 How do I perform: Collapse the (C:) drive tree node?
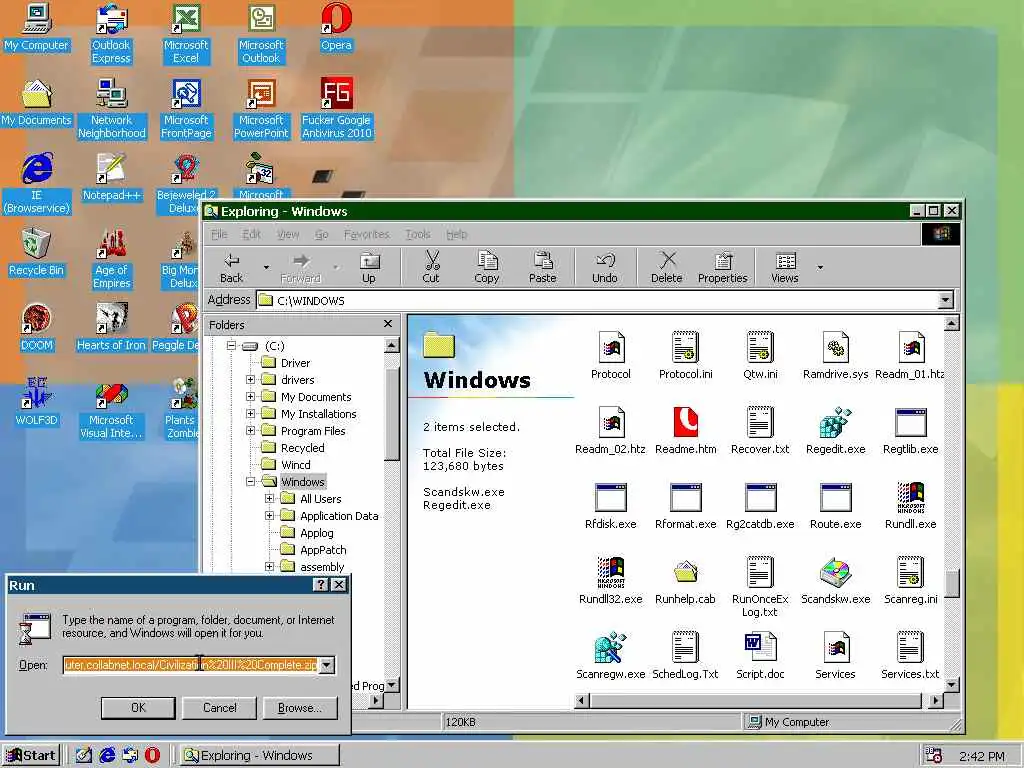[231, 345]
